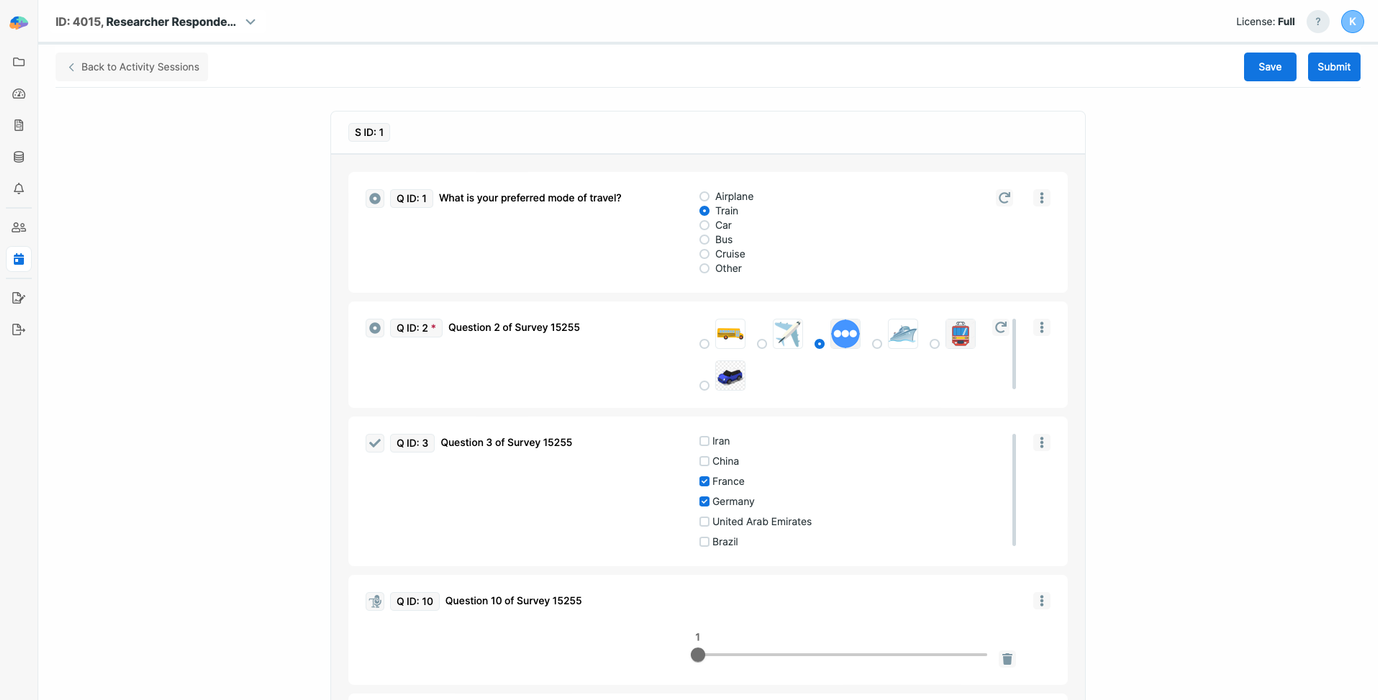1378x700 pixels.
Task: Select the Airplane radio option
Action: click(x=704, y=197)
